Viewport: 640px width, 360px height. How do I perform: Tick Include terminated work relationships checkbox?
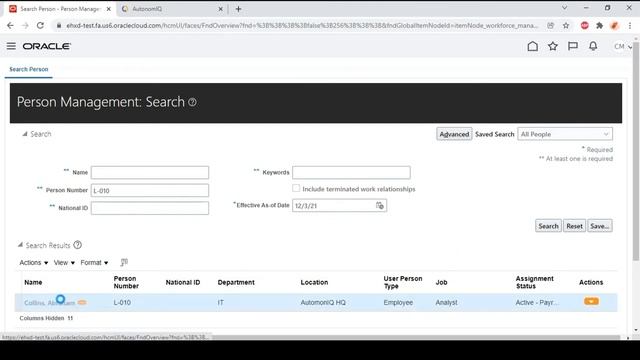pyautogui.click(x=296, y=188)
